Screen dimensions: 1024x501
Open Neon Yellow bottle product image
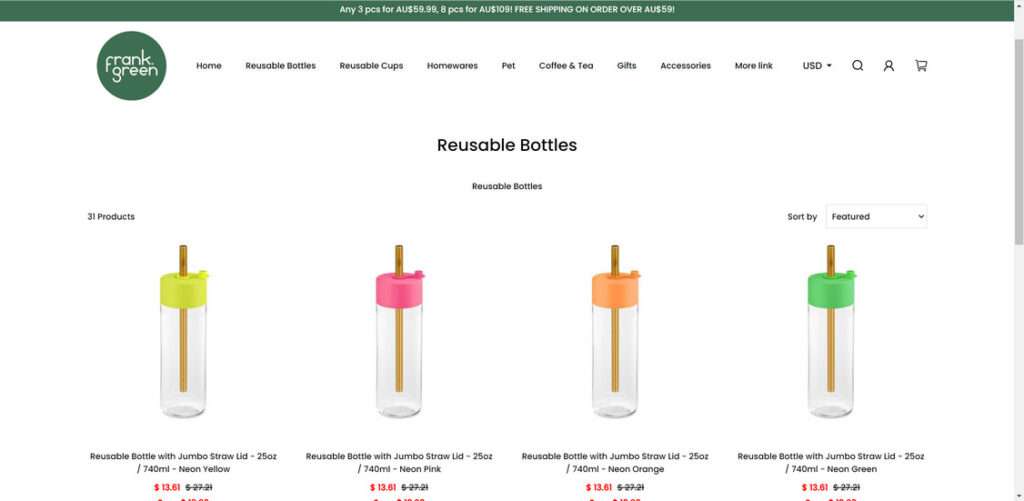point(184,331)
